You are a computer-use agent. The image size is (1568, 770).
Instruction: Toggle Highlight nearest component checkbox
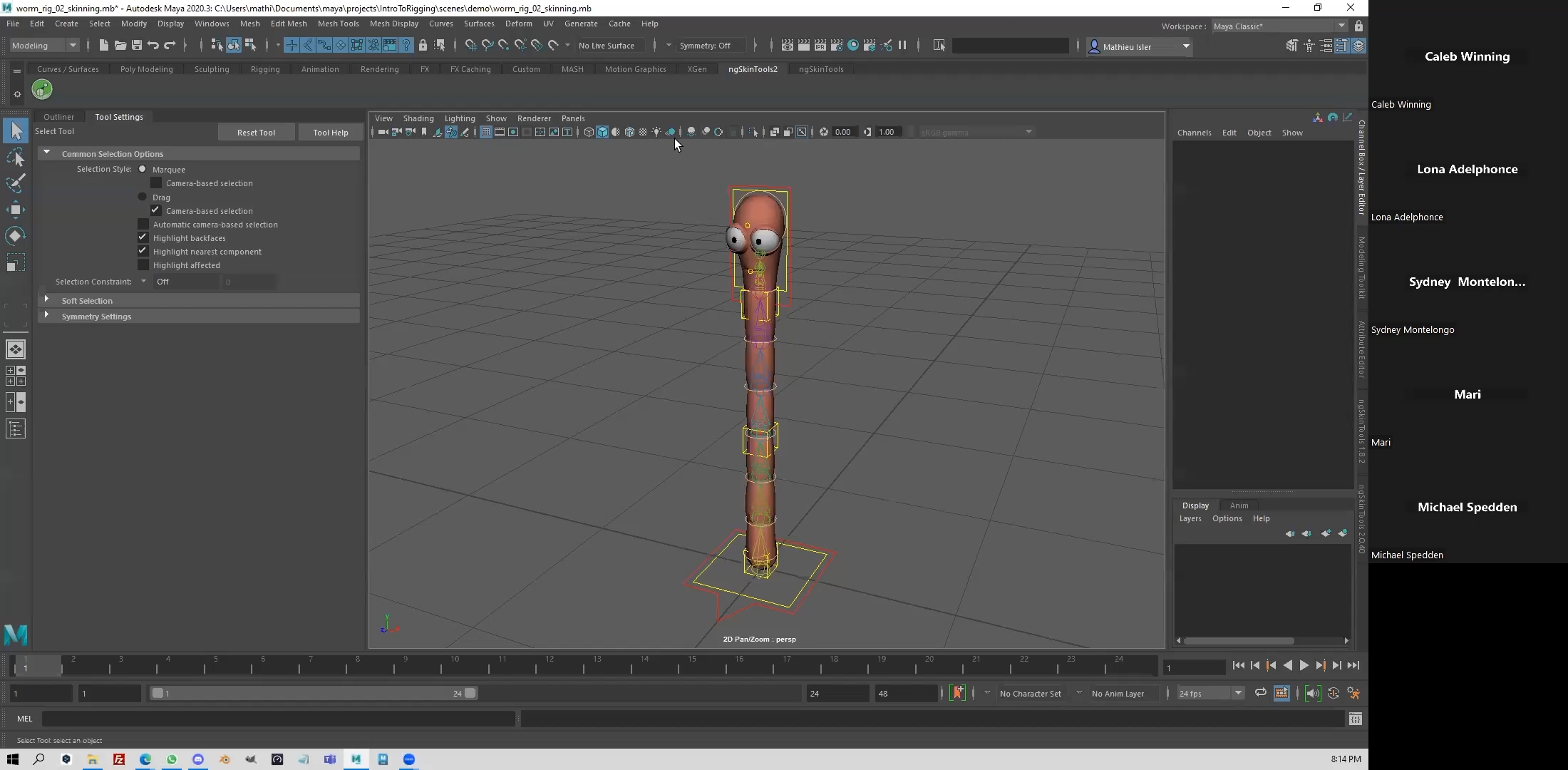point(143,251)
